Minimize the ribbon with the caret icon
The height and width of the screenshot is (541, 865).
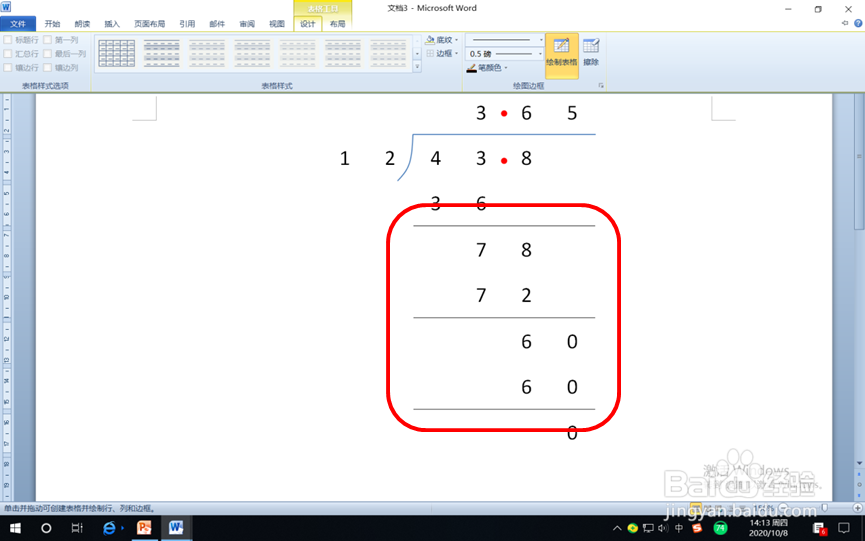click(845, 23)
